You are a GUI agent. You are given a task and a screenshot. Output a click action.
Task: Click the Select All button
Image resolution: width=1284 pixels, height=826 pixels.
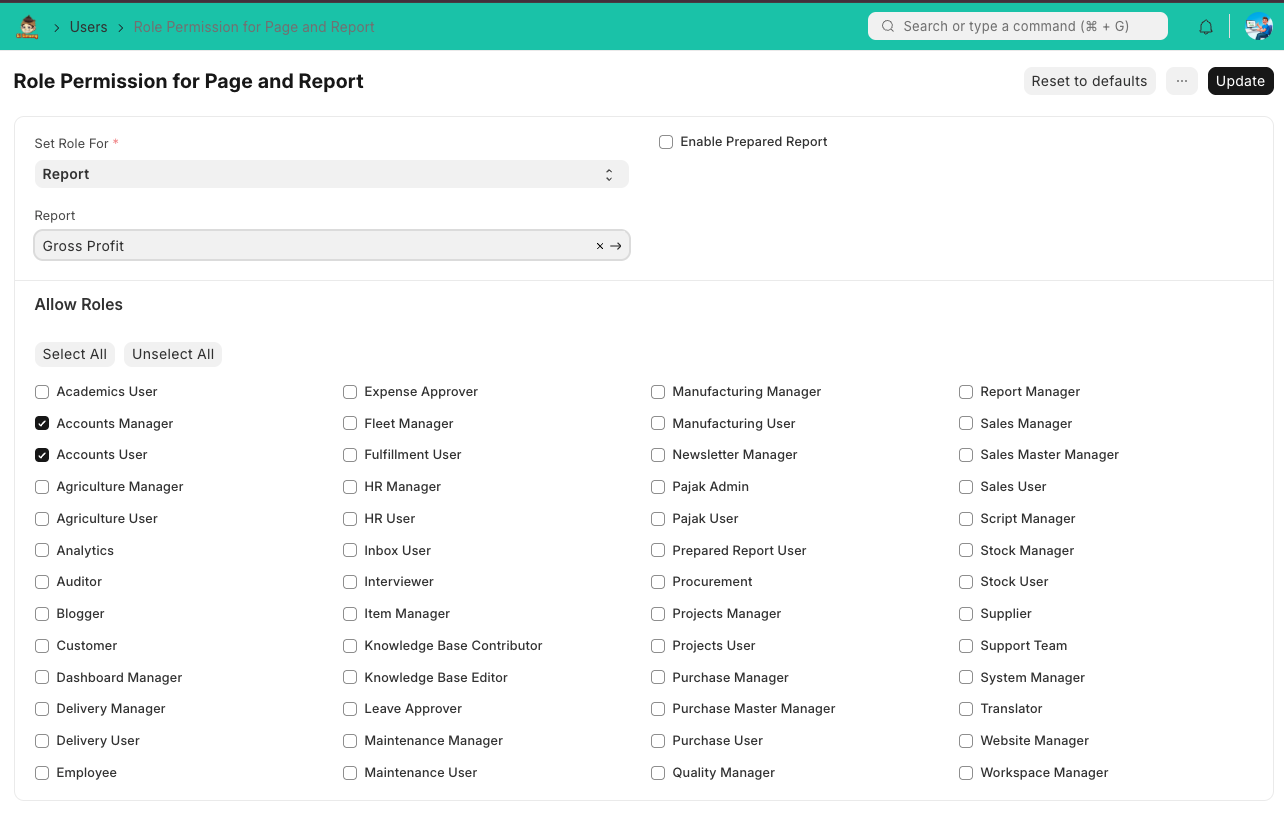pos(74,354)
